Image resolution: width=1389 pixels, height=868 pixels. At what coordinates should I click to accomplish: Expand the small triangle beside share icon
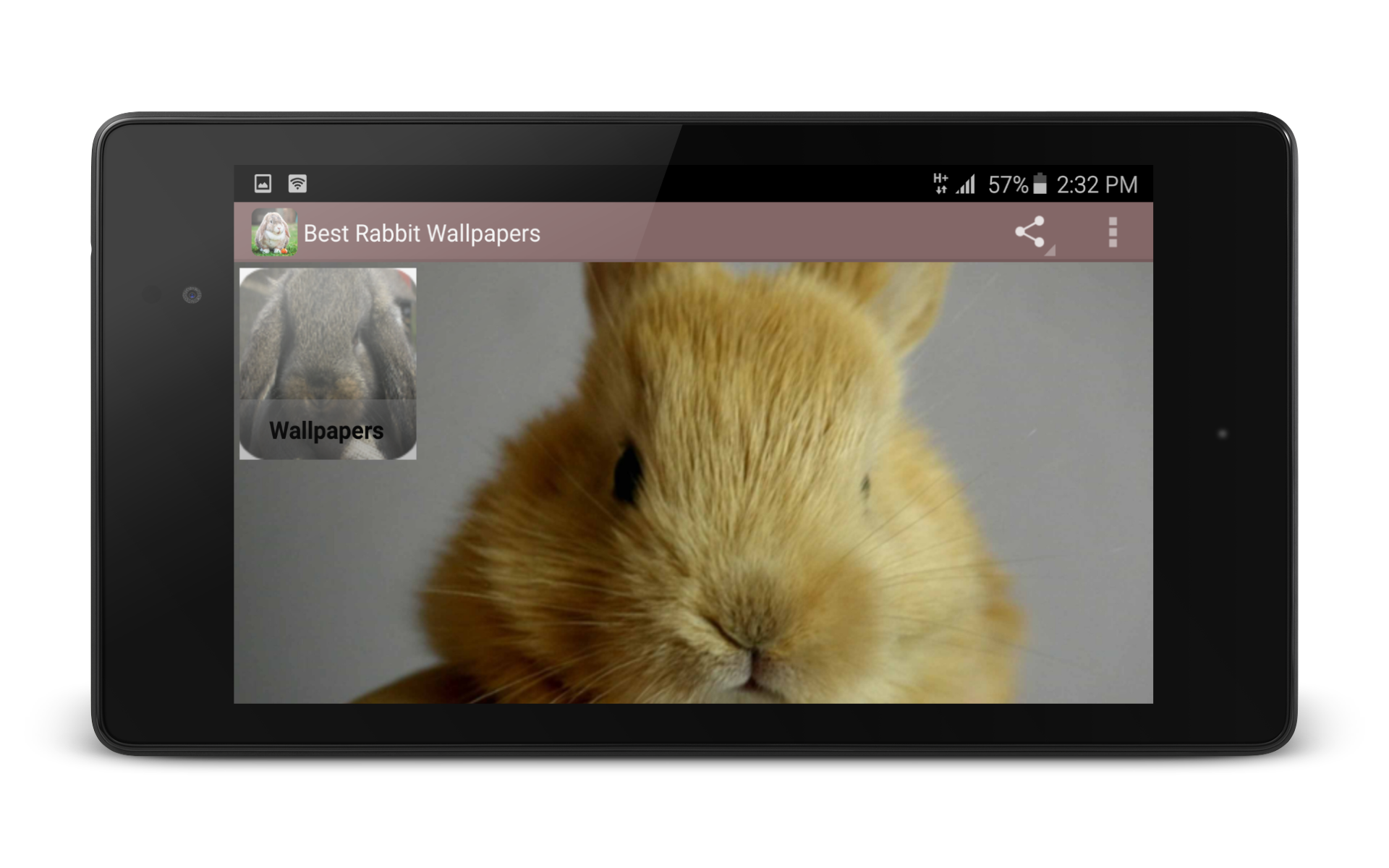click(1050, 250)
